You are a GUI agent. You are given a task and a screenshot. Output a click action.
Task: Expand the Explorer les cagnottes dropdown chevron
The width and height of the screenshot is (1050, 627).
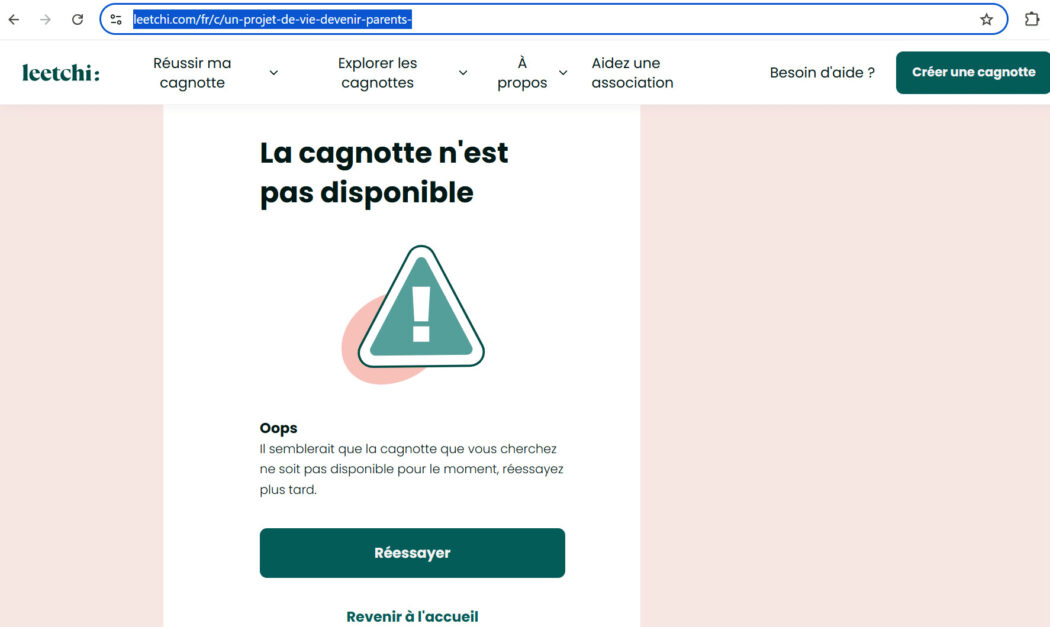click(x=462, y=71)
